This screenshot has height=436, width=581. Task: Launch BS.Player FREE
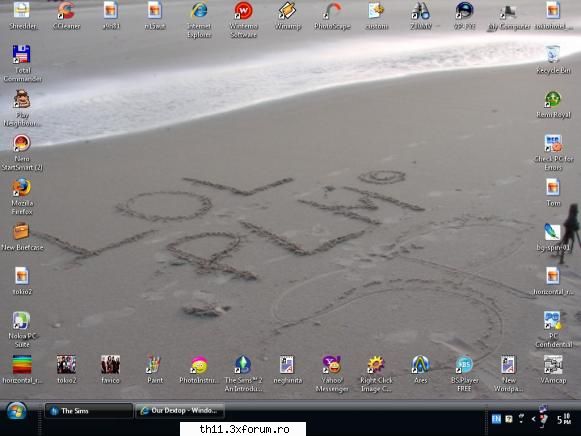point(464,373)
